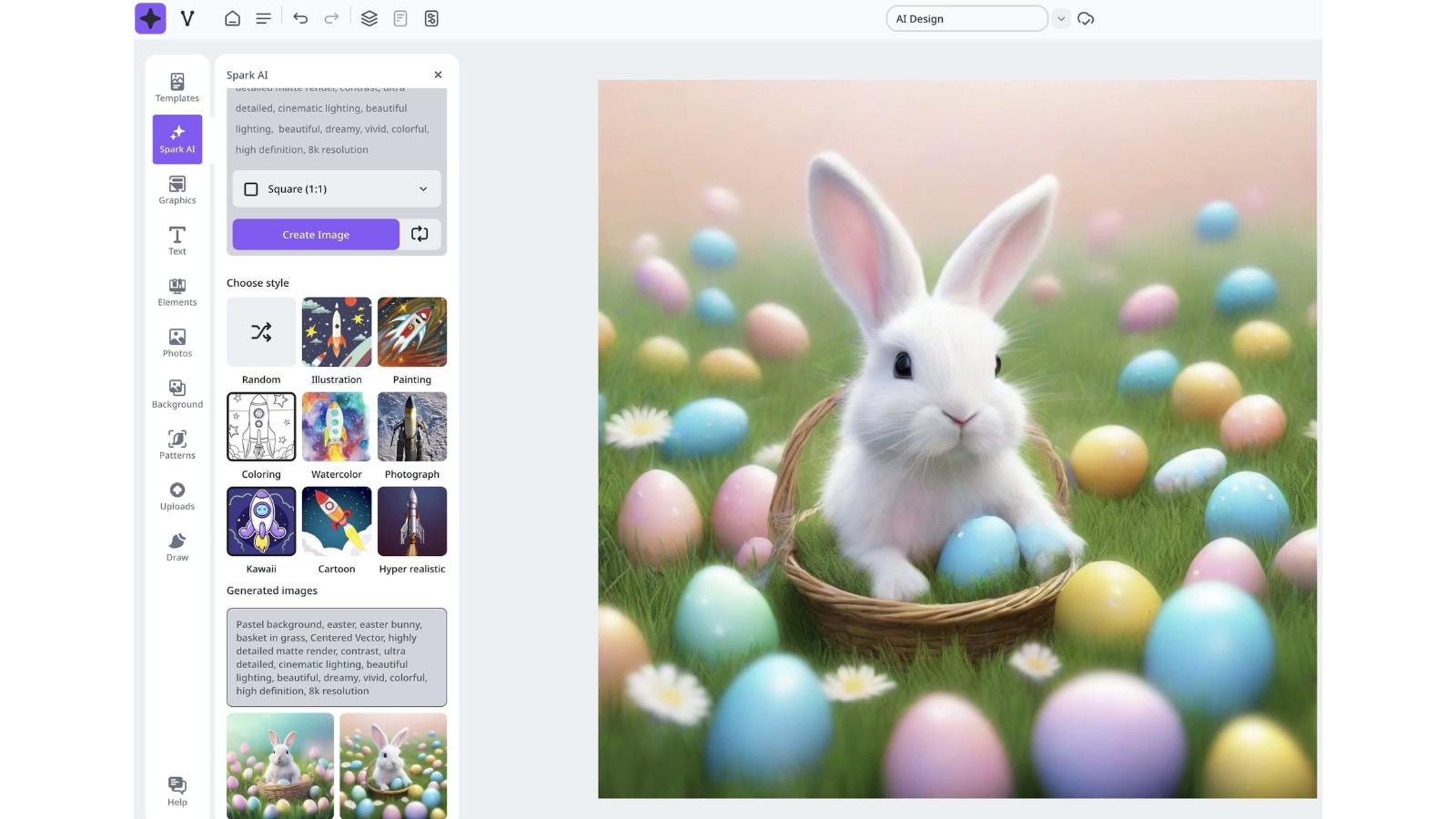This screenshot has height=819, width=1456.
Task: Open the hamburger menu in the toolbar
Action: pos(263,17)
